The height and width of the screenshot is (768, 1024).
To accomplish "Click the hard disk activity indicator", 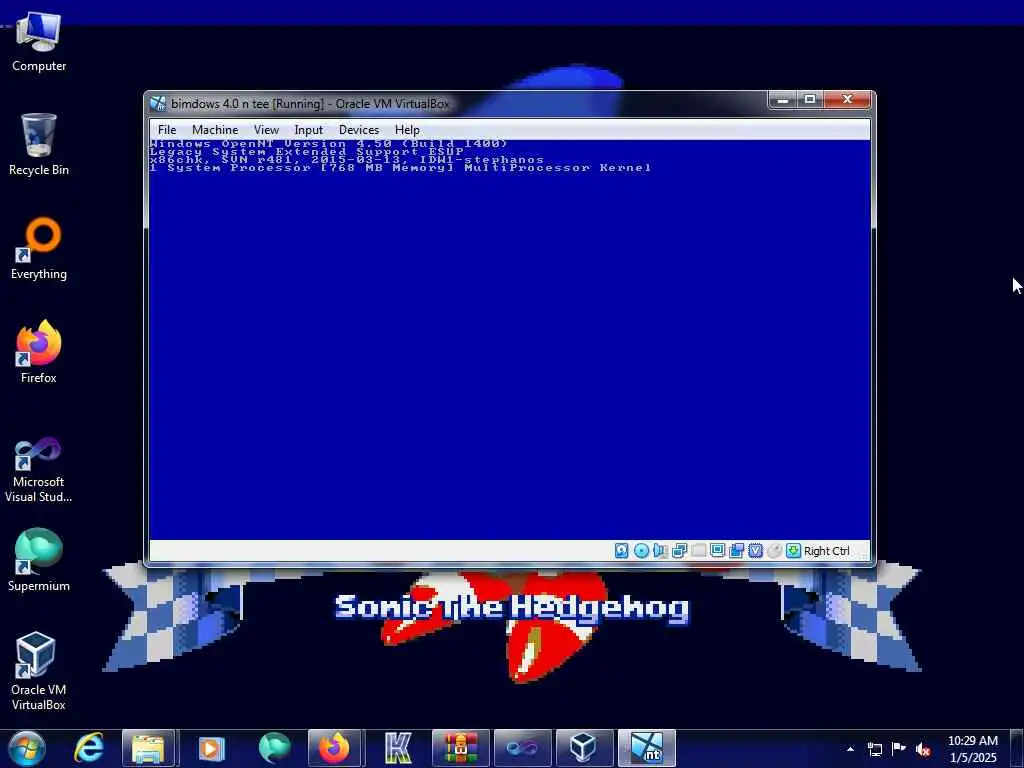I will pyautogui.click(x=621, y=551).
